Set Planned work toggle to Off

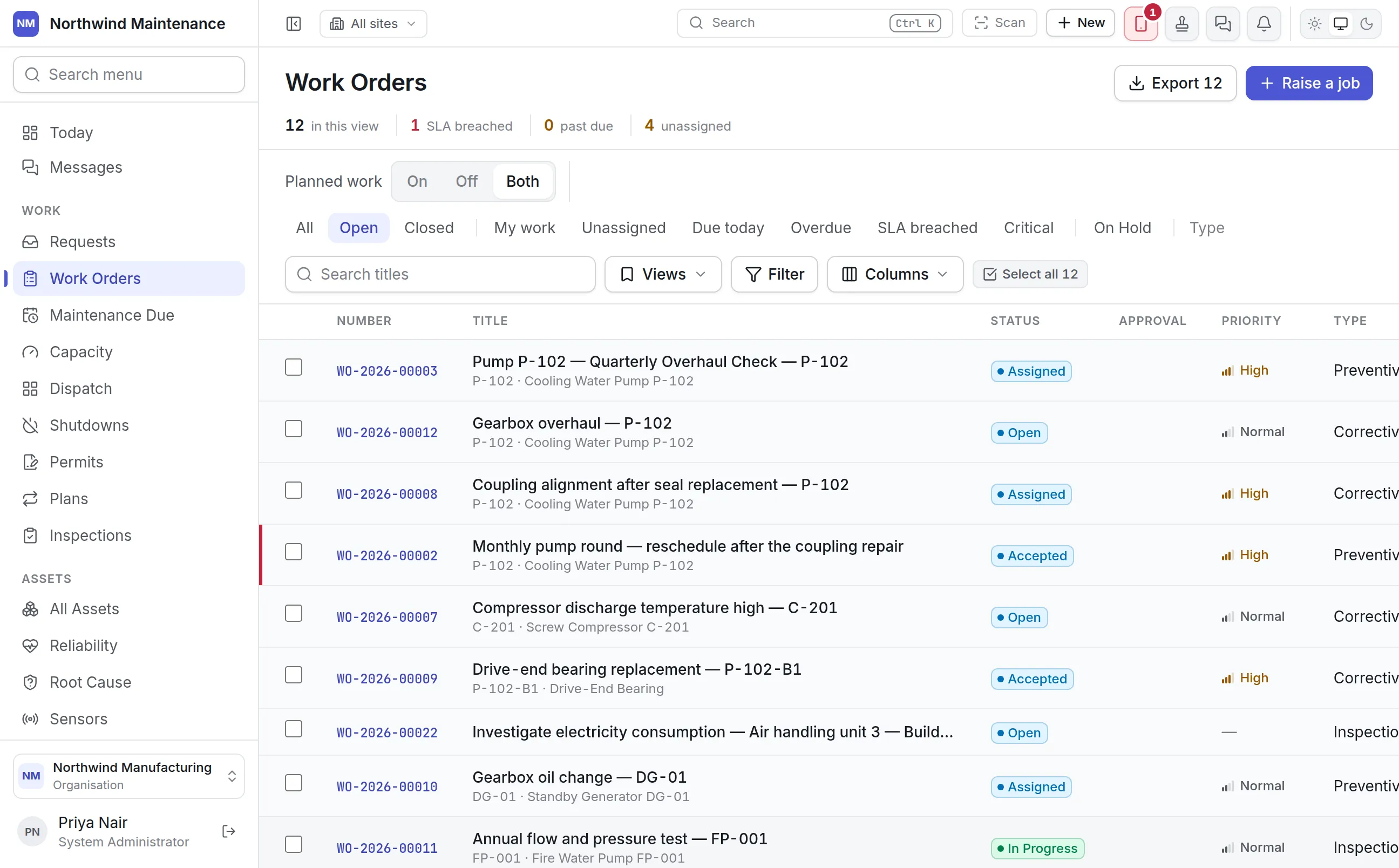pos(466,181)
